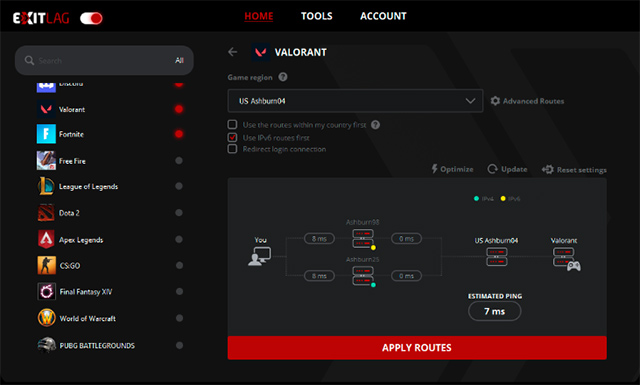The height and width of the screenshot is (385, 640).
Task: Open the ACCOUNT tab
Action: coord(383,16)
